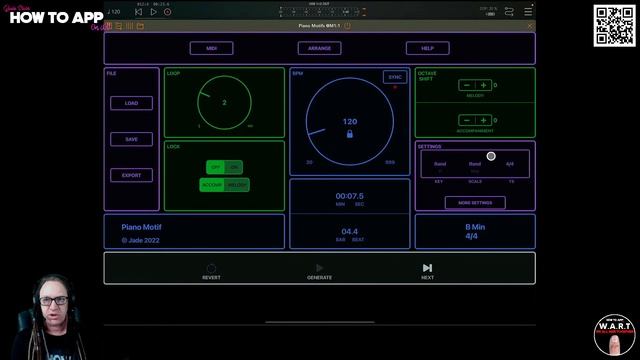Set the LOCK switch to ON
Image resolution: width=640 pixels, height=360 pixels.
234,167
